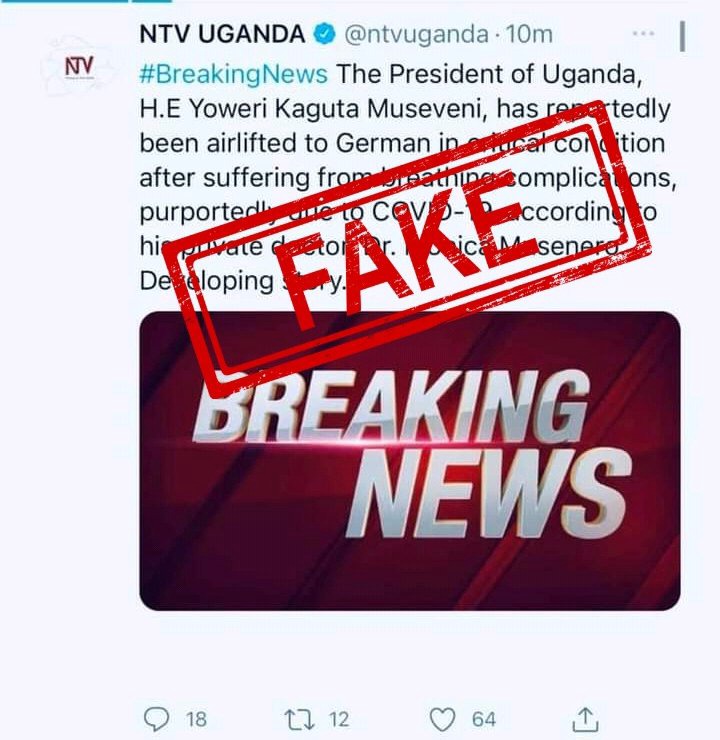The image size is (720, 740).
Task: Open the share tweet upload icon
Action: pyautogui.click(x=585, y=719)
